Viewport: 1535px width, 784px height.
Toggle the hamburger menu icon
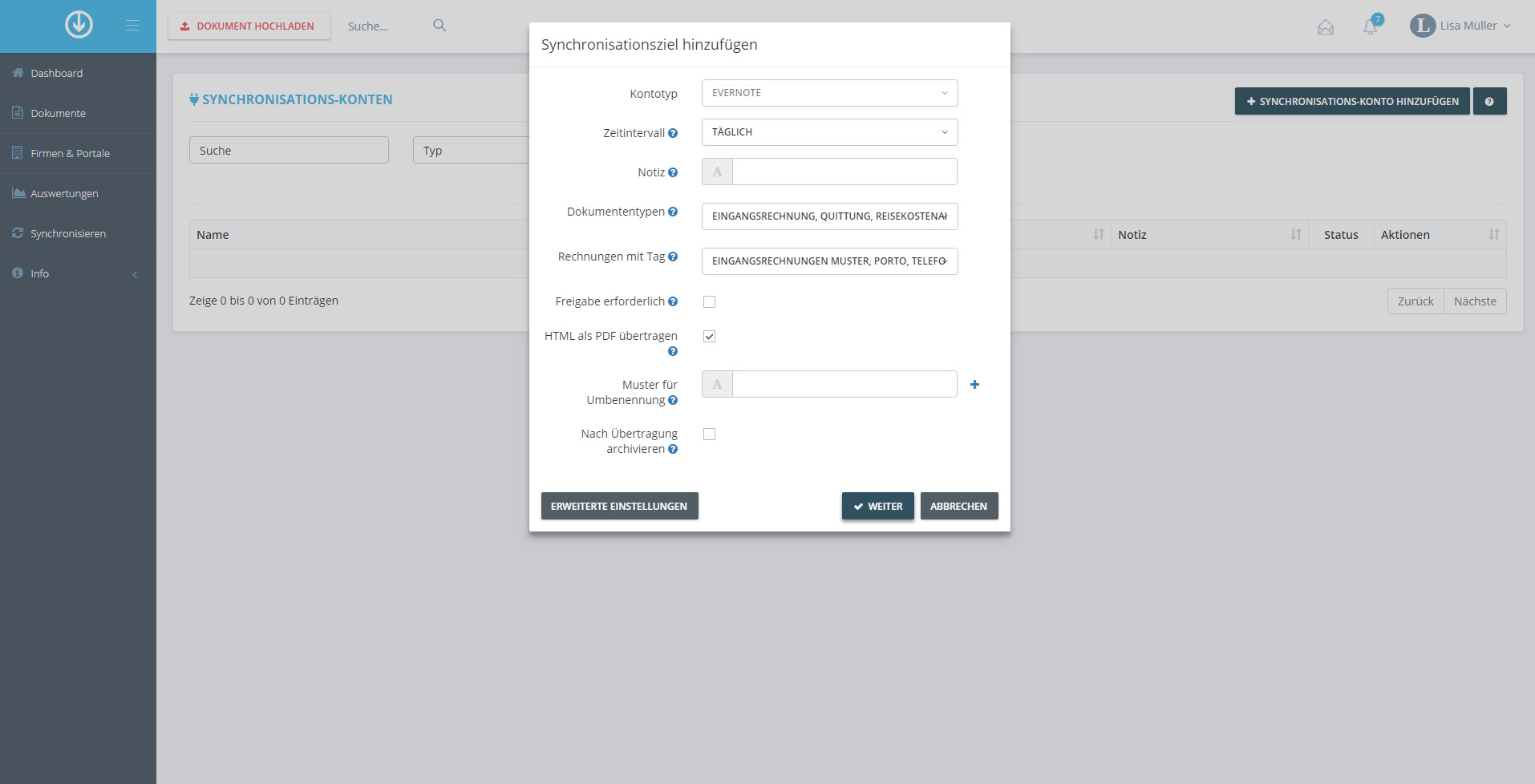133,26
